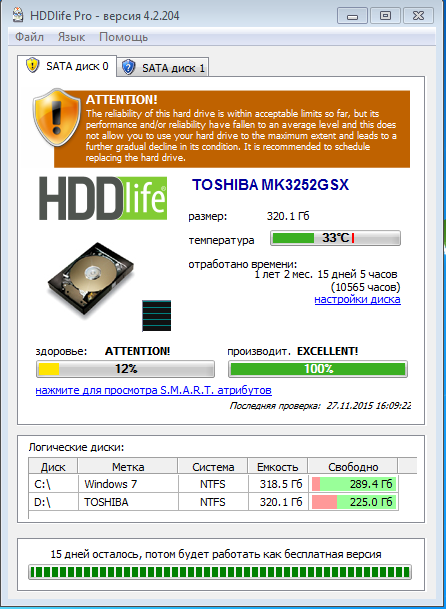Click the Свободно column header
446x609 pixels.
point(353,467)
